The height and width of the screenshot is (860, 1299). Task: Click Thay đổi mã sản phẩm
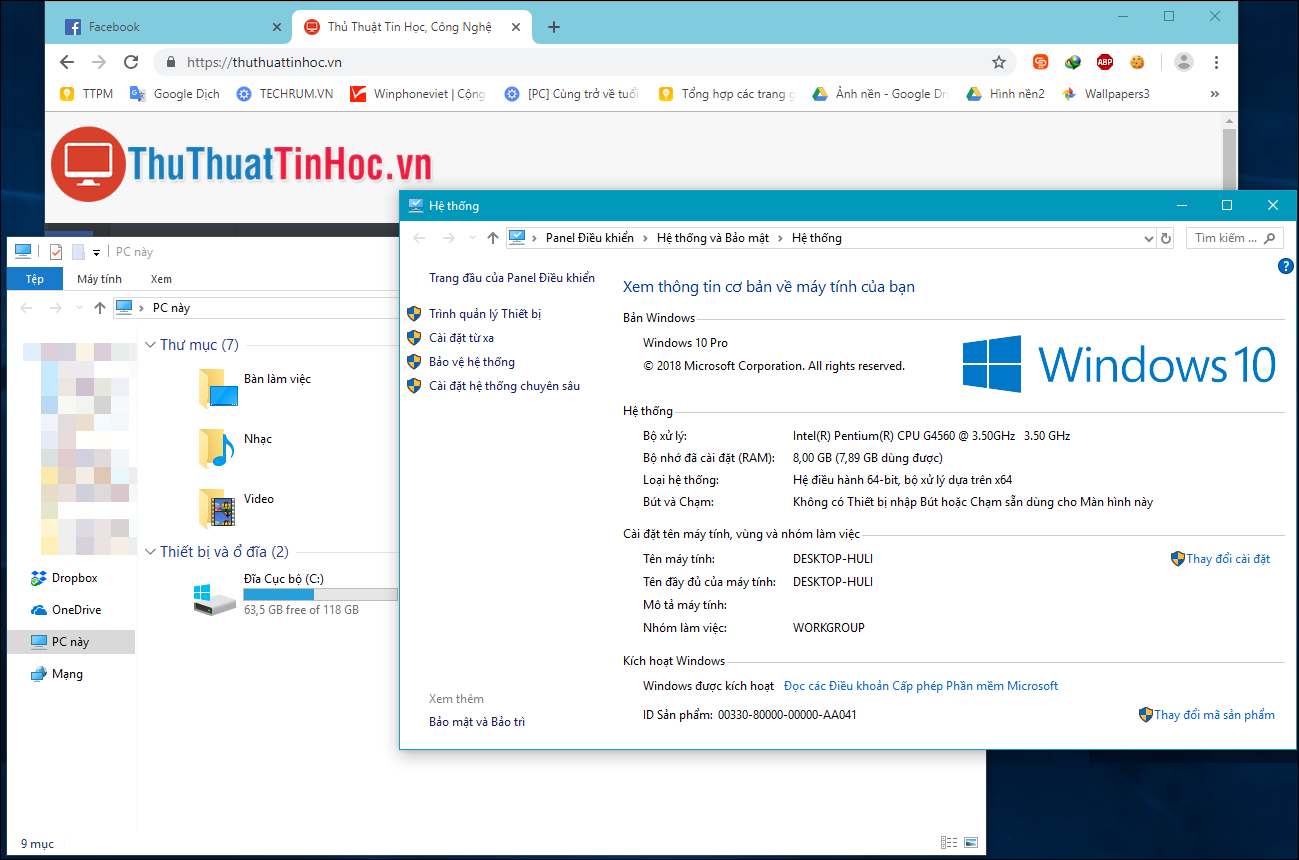[x=1215, y=715]
